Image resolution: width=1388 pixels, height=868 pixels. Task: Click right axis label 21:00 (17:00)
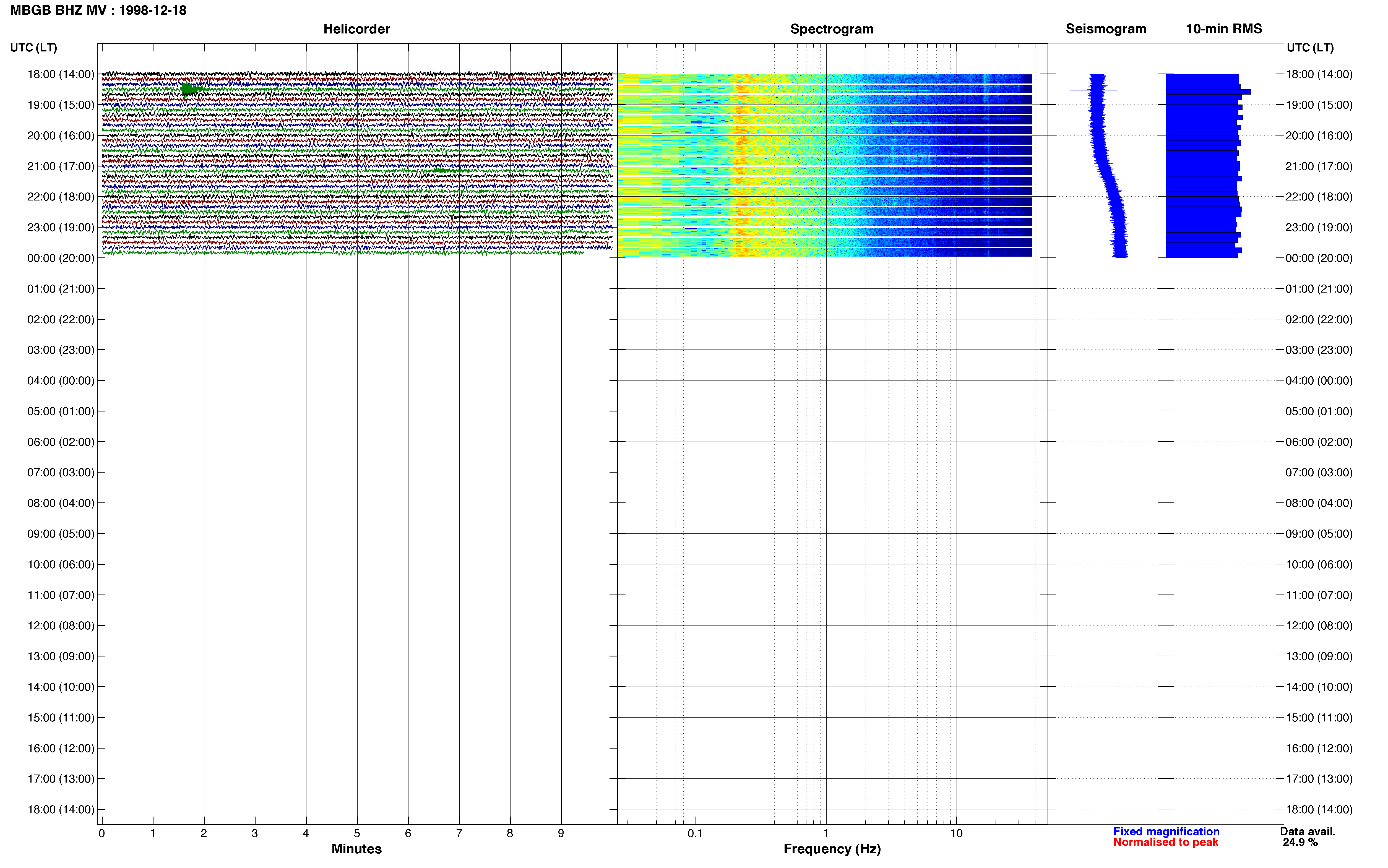(x=1319, y=166)
